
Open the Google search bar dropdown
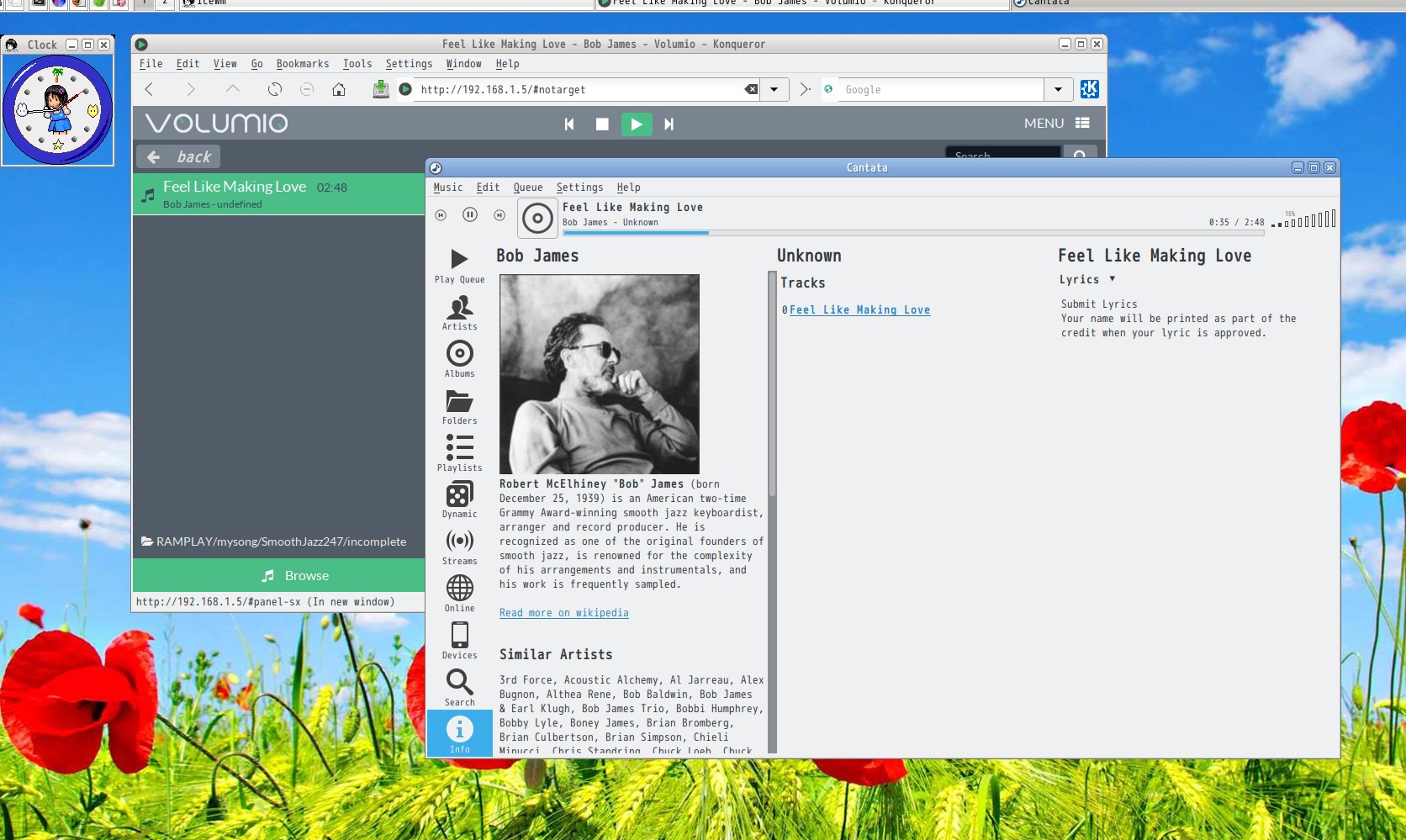(x=1058, y=89)
